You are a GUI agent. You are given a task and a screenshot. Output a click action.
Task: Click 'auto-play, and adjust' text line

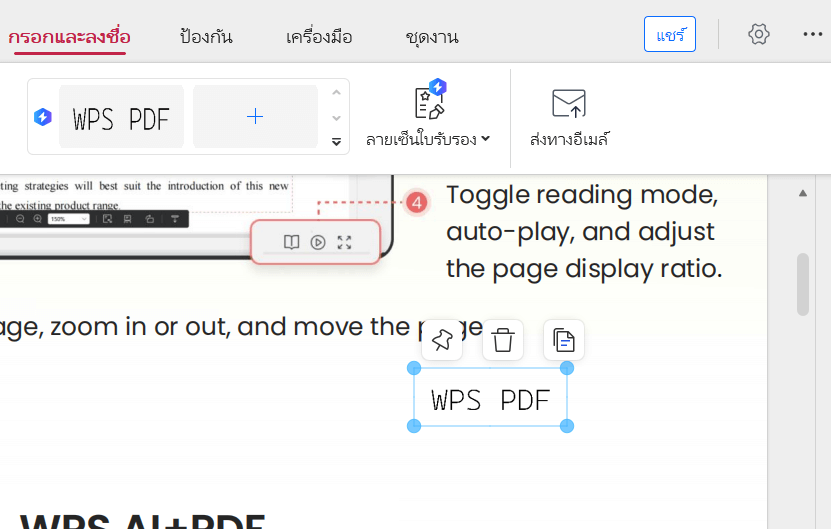pos(580,232)
